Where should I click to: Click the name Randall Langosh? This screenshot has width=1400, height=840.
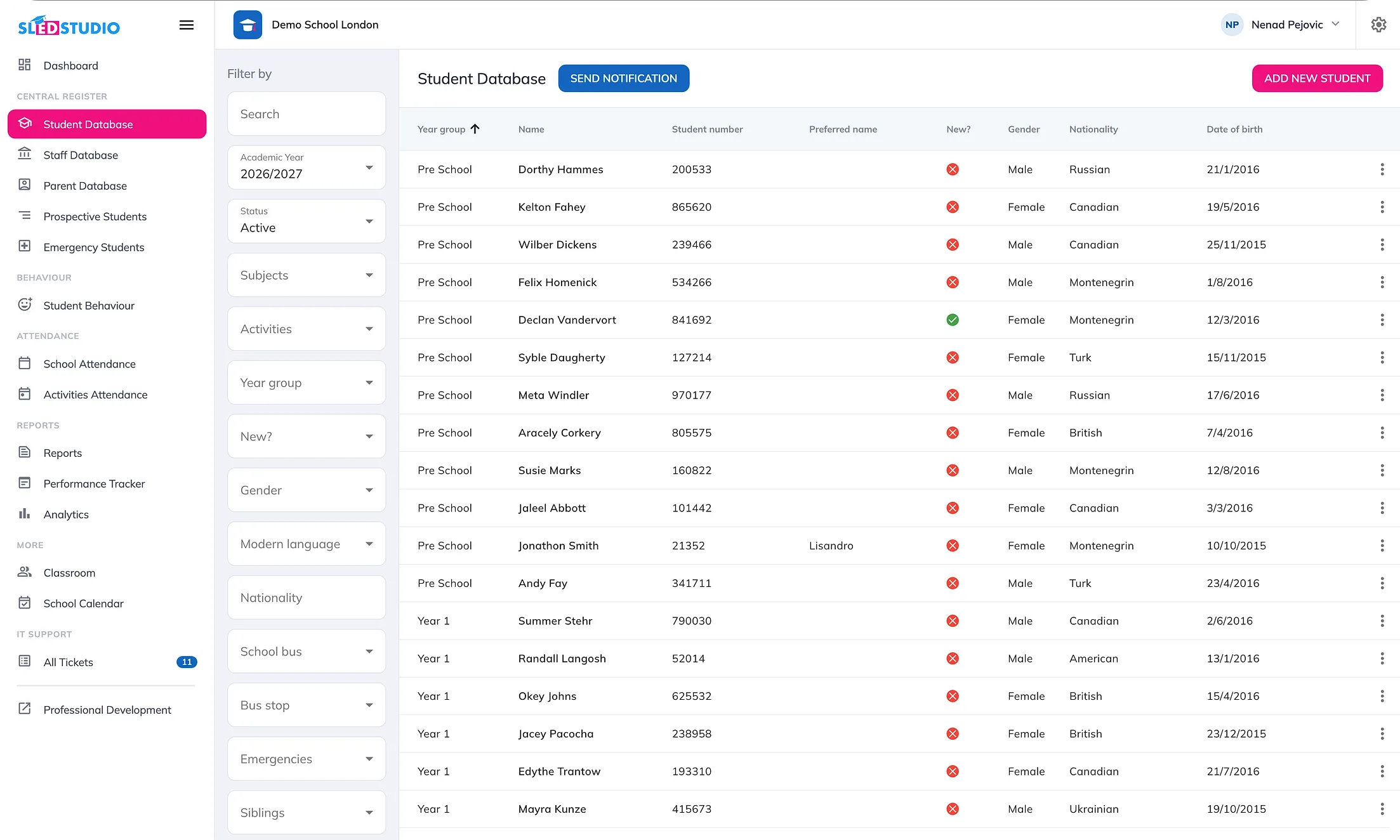pos(562,659)
